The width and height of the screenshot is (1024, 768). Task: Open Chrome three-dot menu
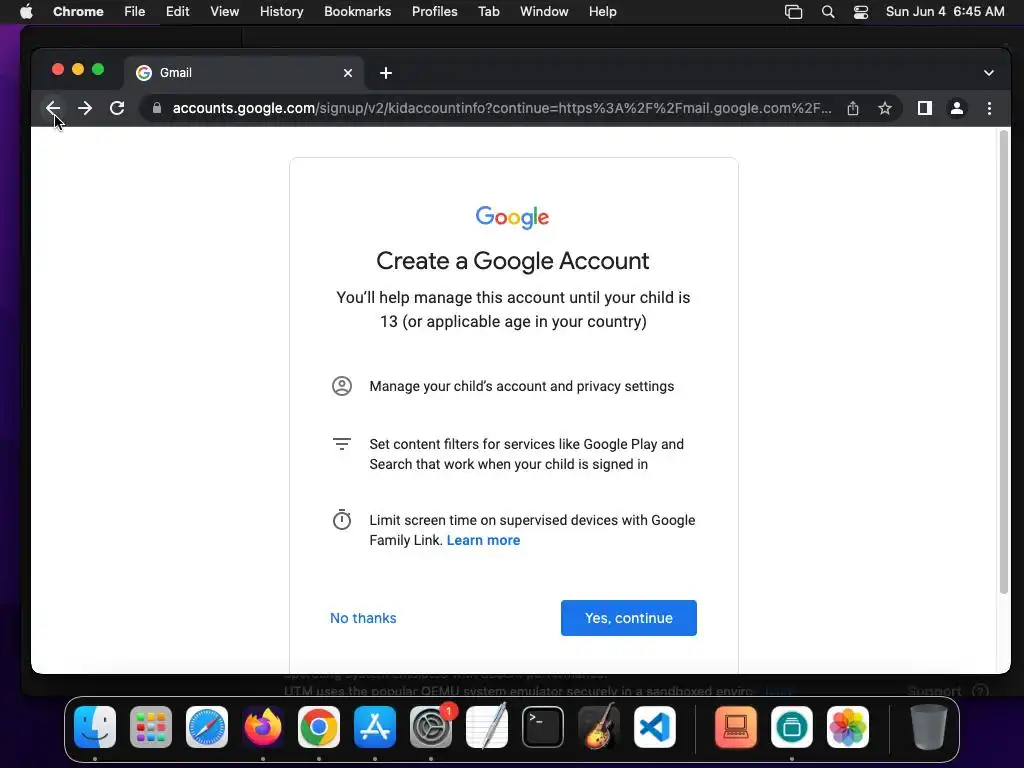pyautogui.click(x=989, y=108)
